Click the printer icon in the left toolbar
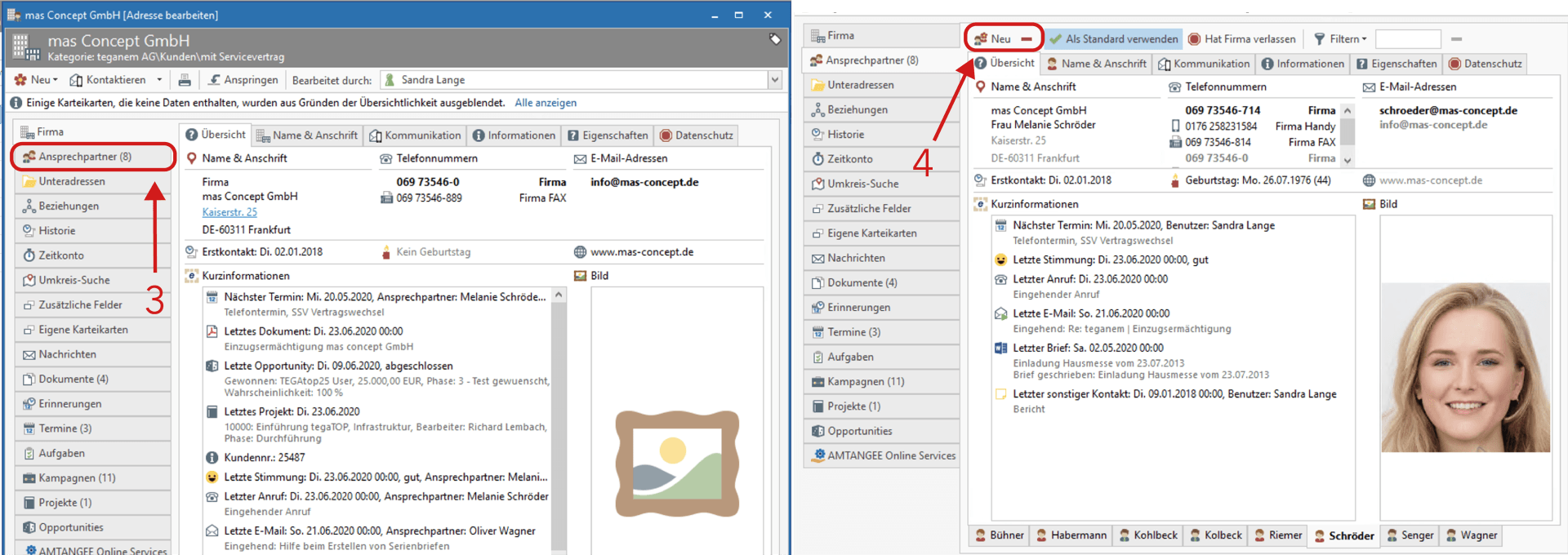The image size is (1568, 555). coord(185,80)
